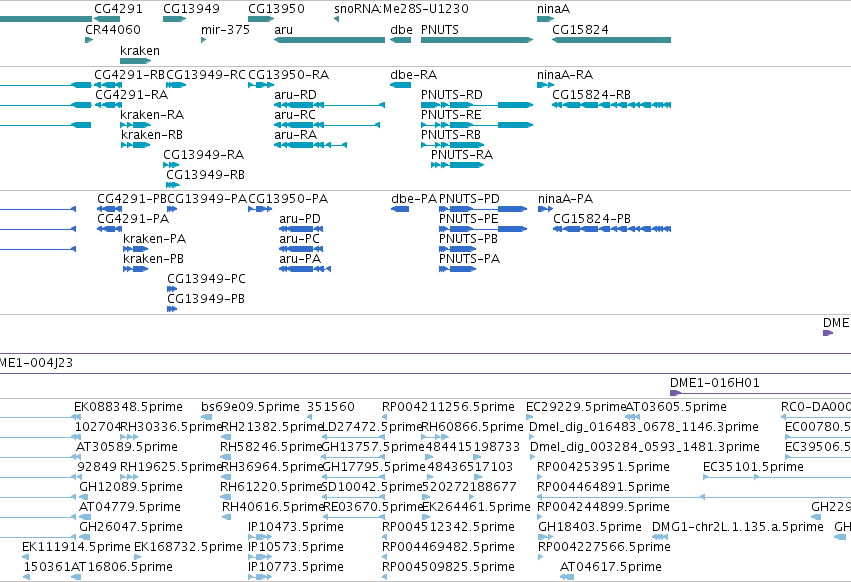Select EST EK111914.5prime label
The image size is (851, 582).
click(x=77, y=547)
